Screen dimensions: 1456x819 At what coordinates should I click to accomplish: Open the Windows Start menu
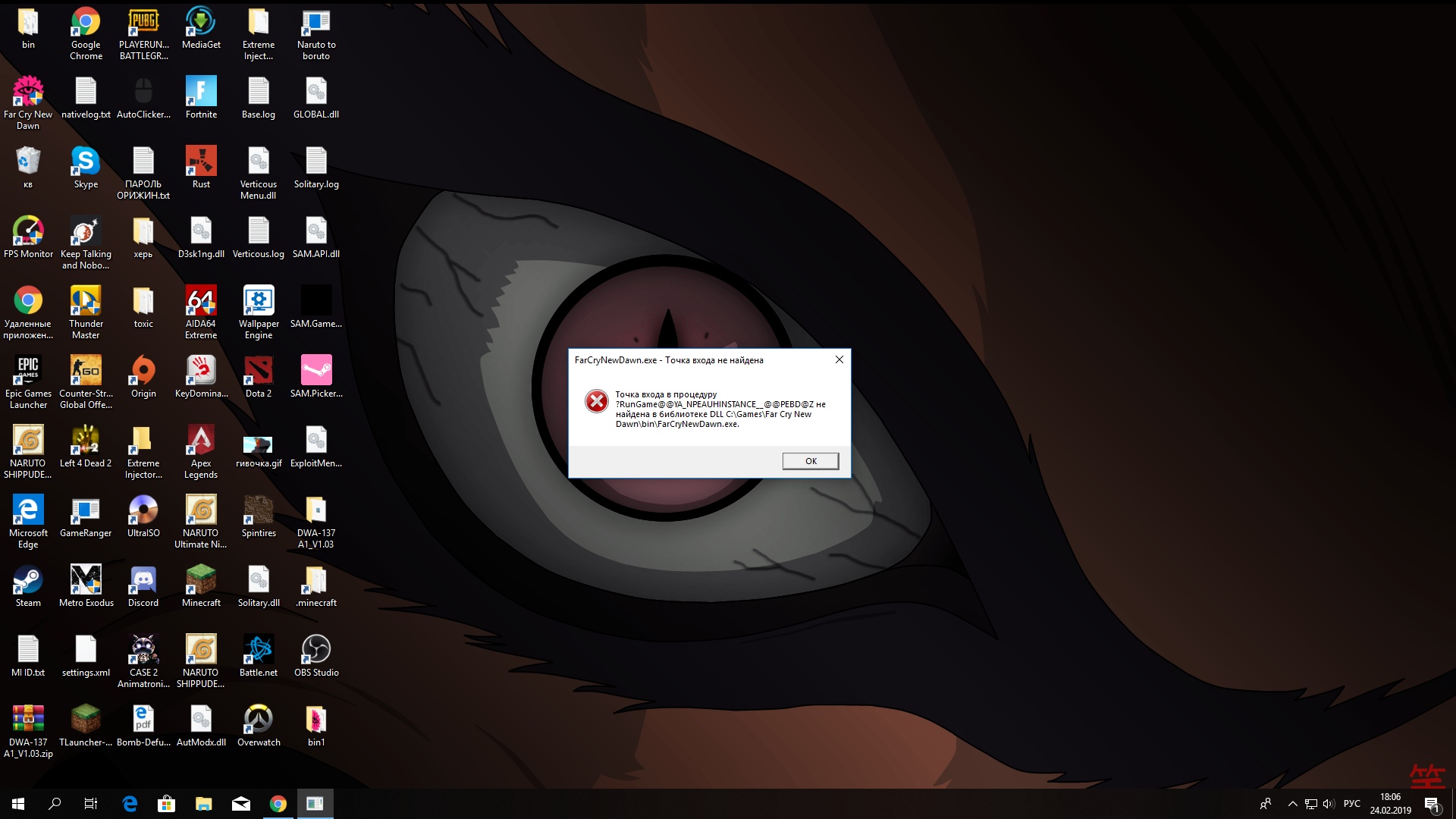click(18, 804)
